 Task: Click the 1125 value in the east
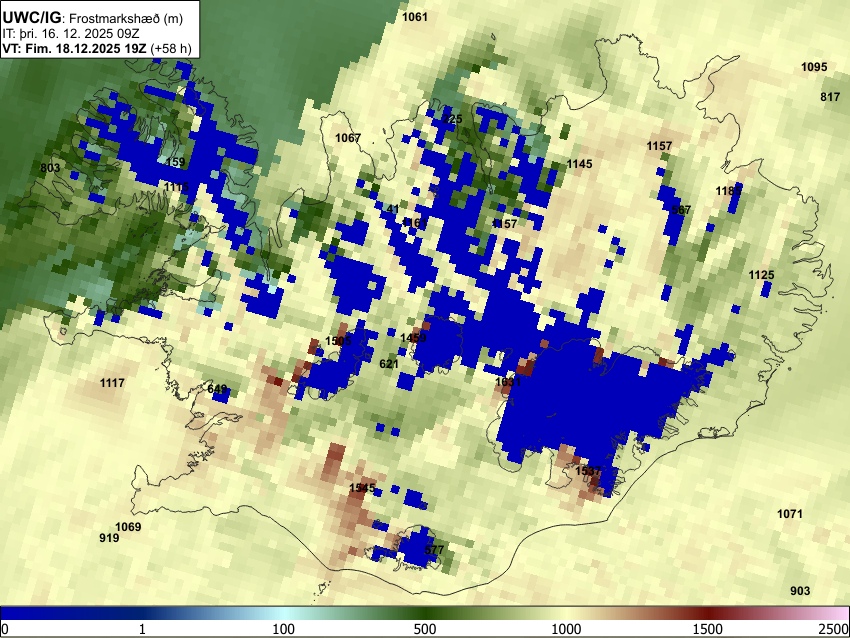[x=761, y=275]
